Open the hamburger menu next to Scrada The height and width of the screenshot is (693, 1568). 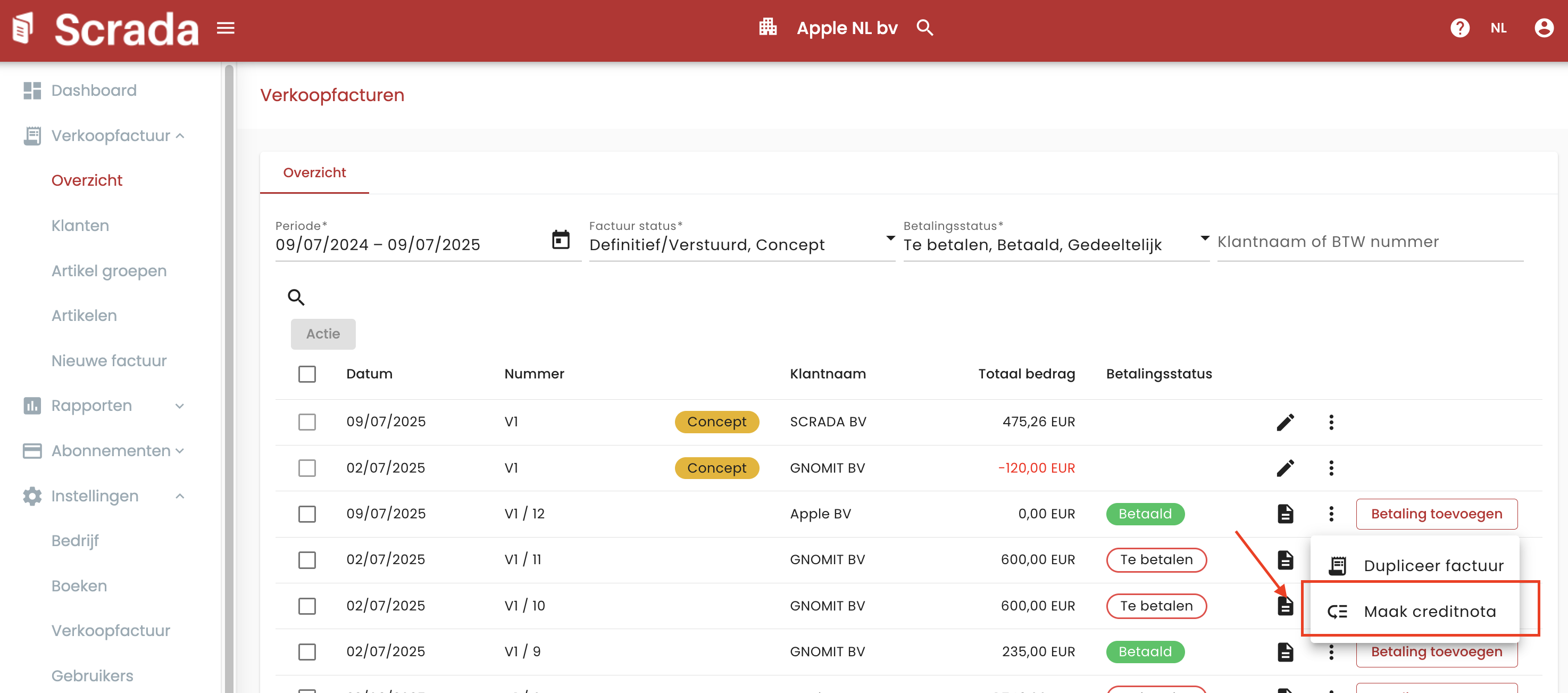click(225, 28)
